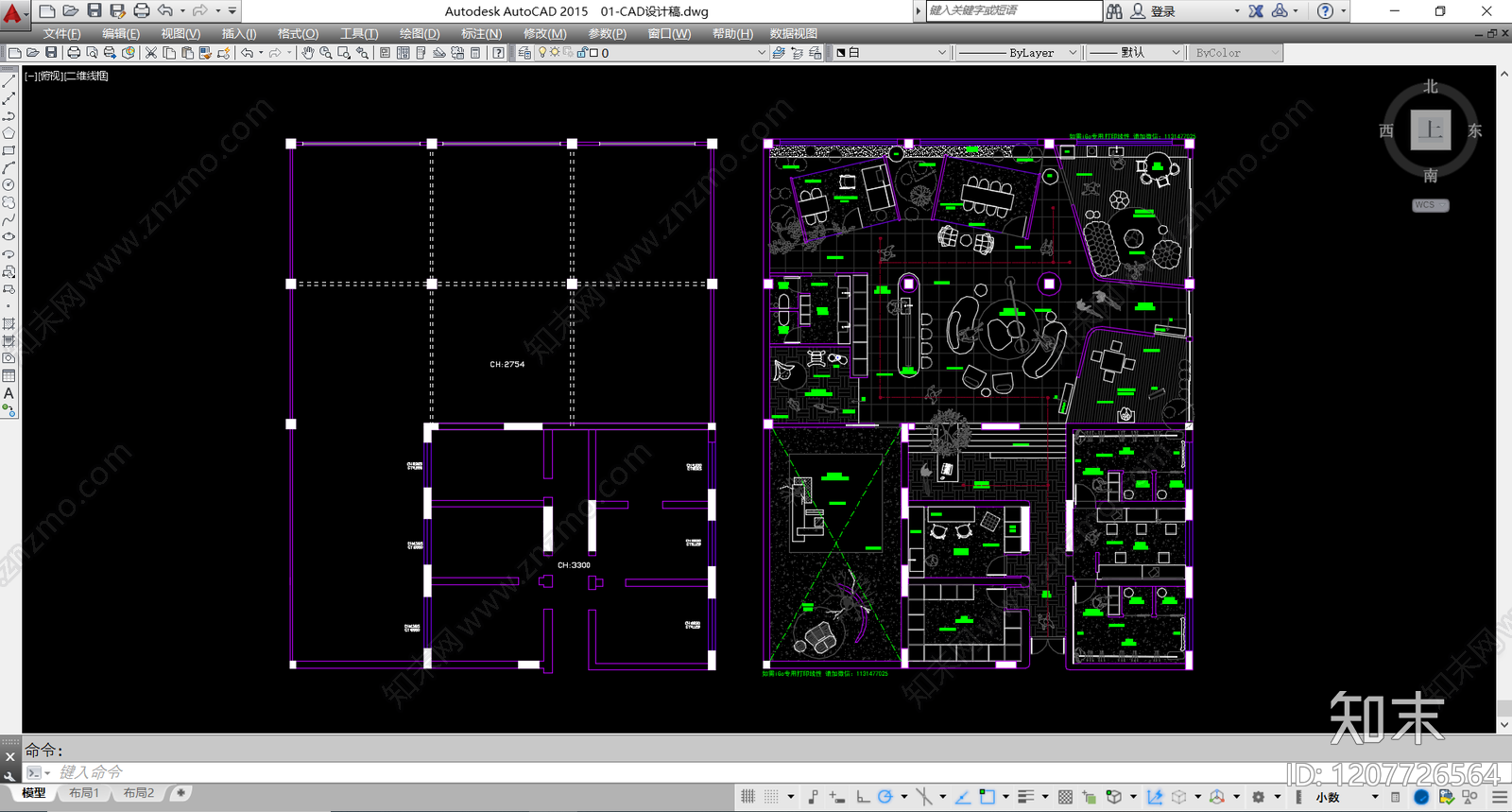Open the 修改(M) menu
Viewport: 1512px width, 812px height.
[x=544, y=33]
